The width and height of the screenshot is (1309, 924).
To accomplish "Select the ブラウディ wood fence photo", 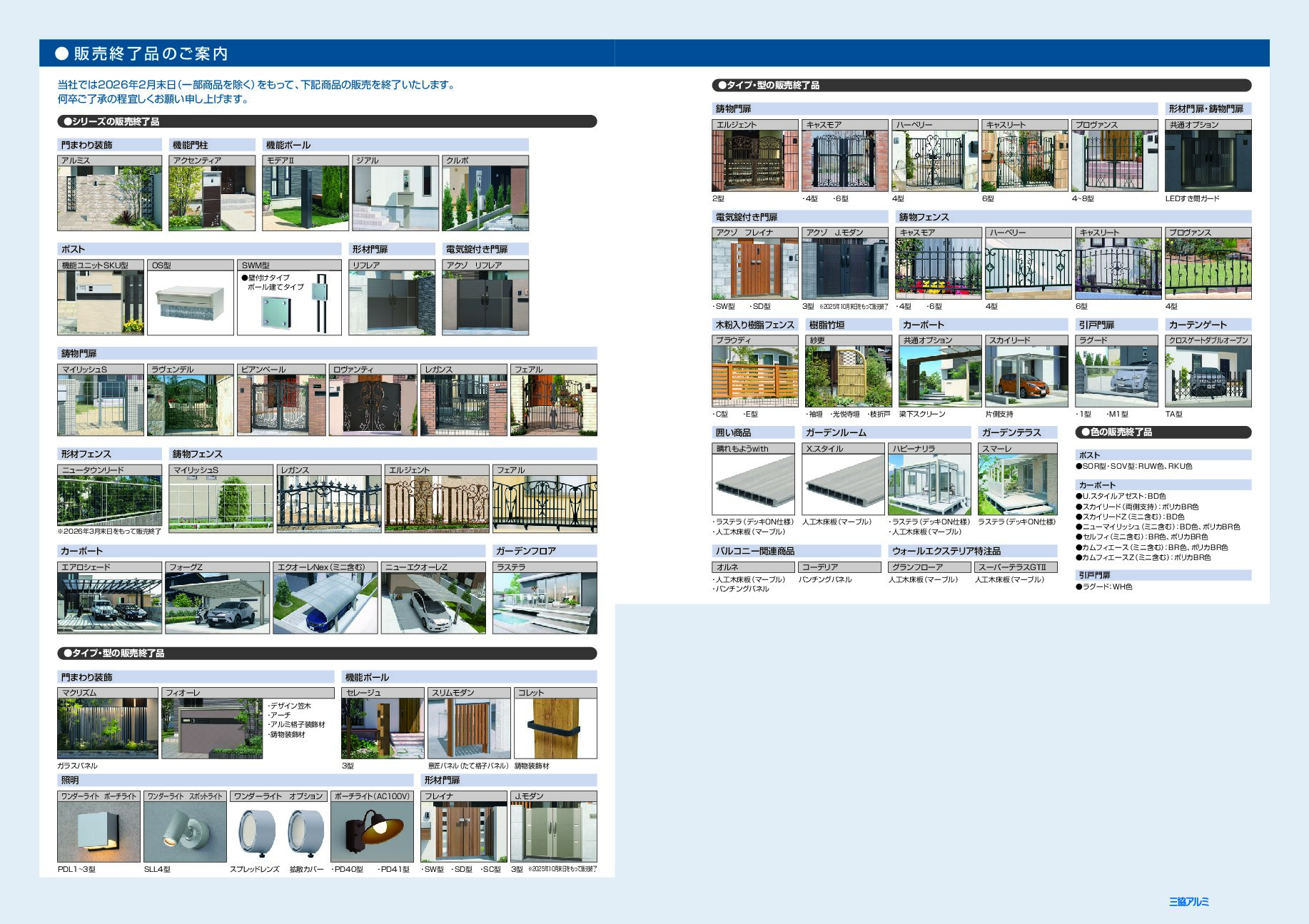I will (x=754, y=376).
